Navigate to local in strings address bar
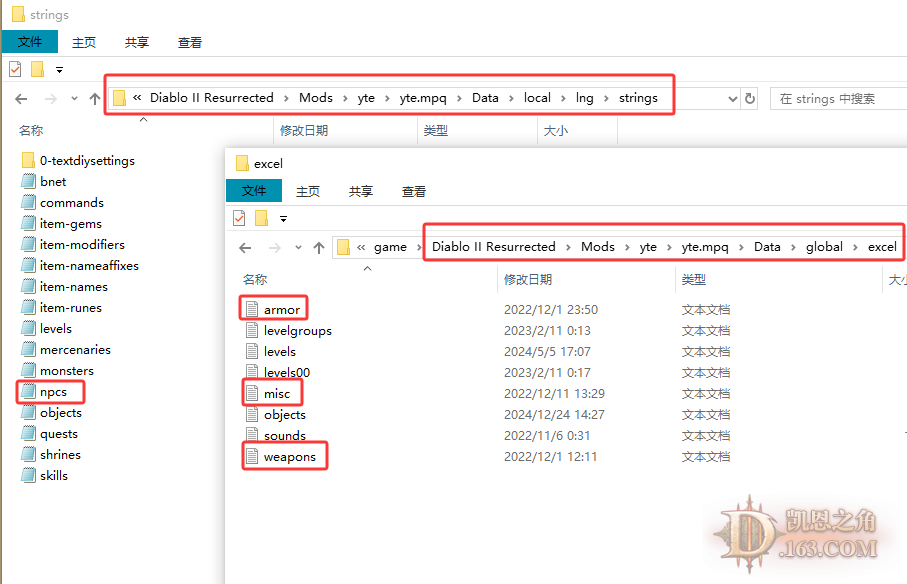Viewport: 907px width, 584px height. point(537,98)
